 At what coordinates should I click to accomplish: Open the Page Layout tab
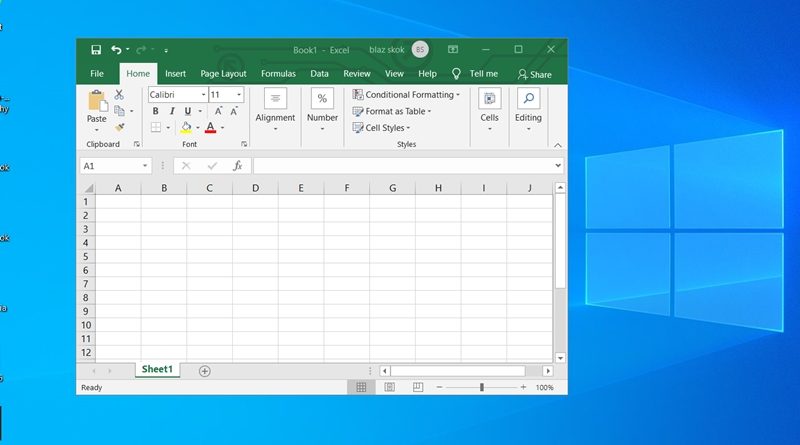coord(223,73)
